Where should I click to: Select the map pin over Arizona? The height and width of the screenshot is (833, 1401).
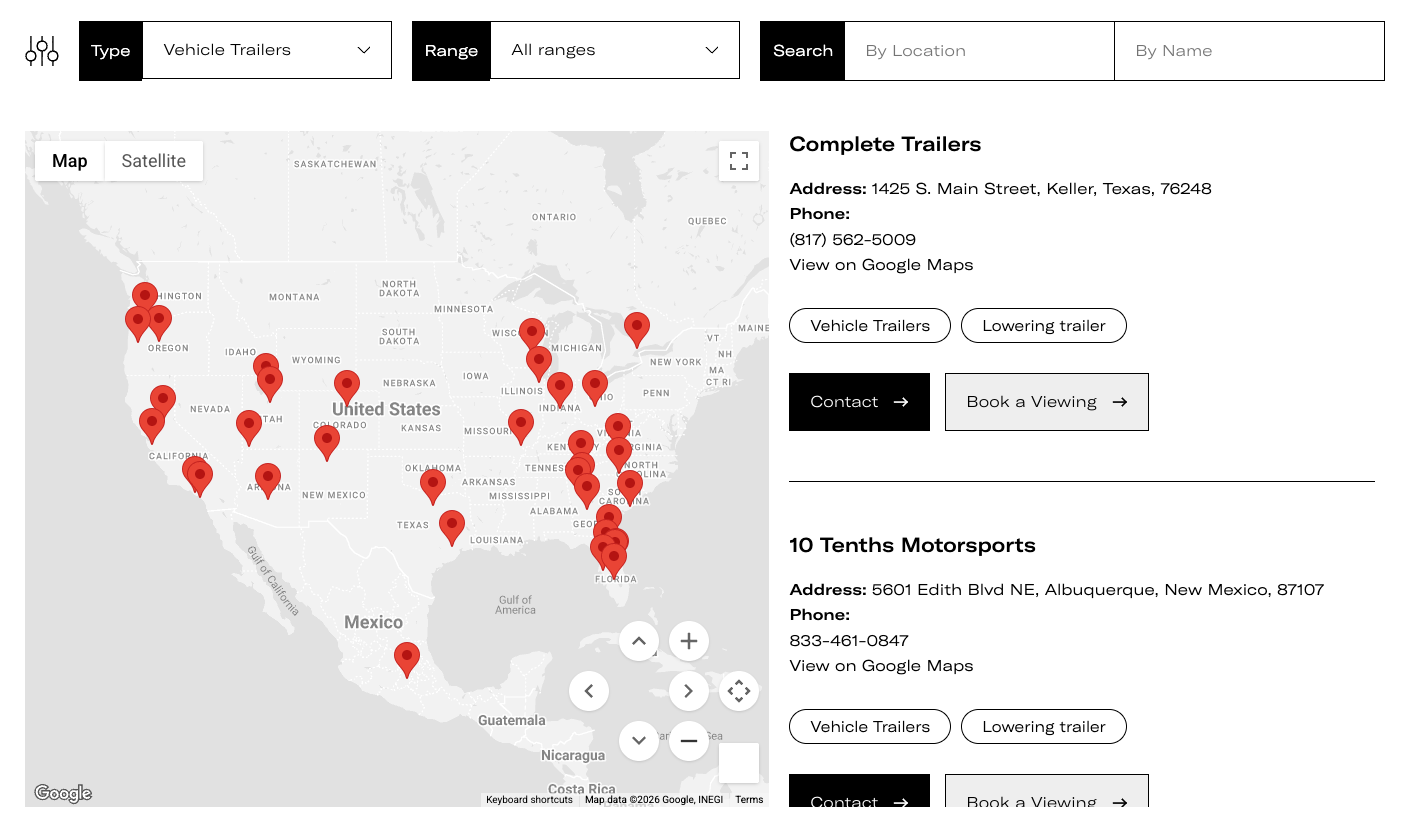tap(268, 480)
